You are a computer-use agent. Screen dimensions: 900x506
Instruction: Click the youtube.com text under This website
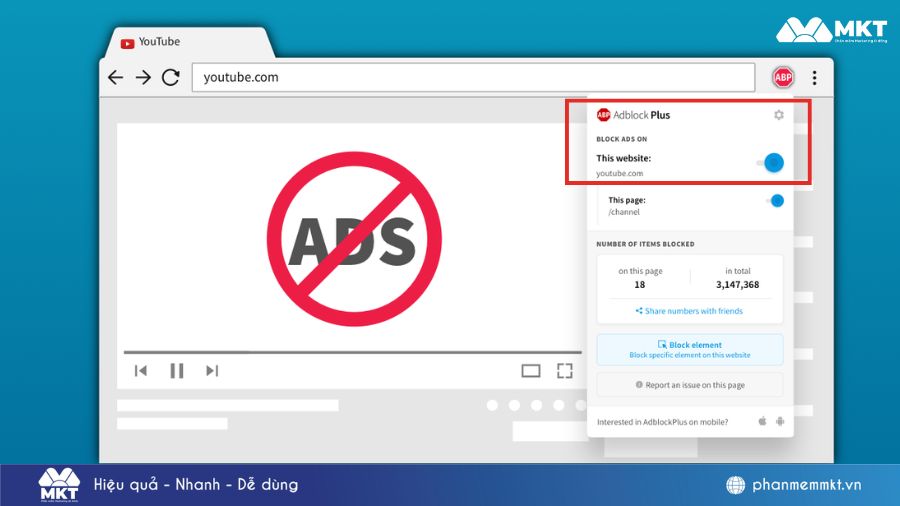pos(619,173)
